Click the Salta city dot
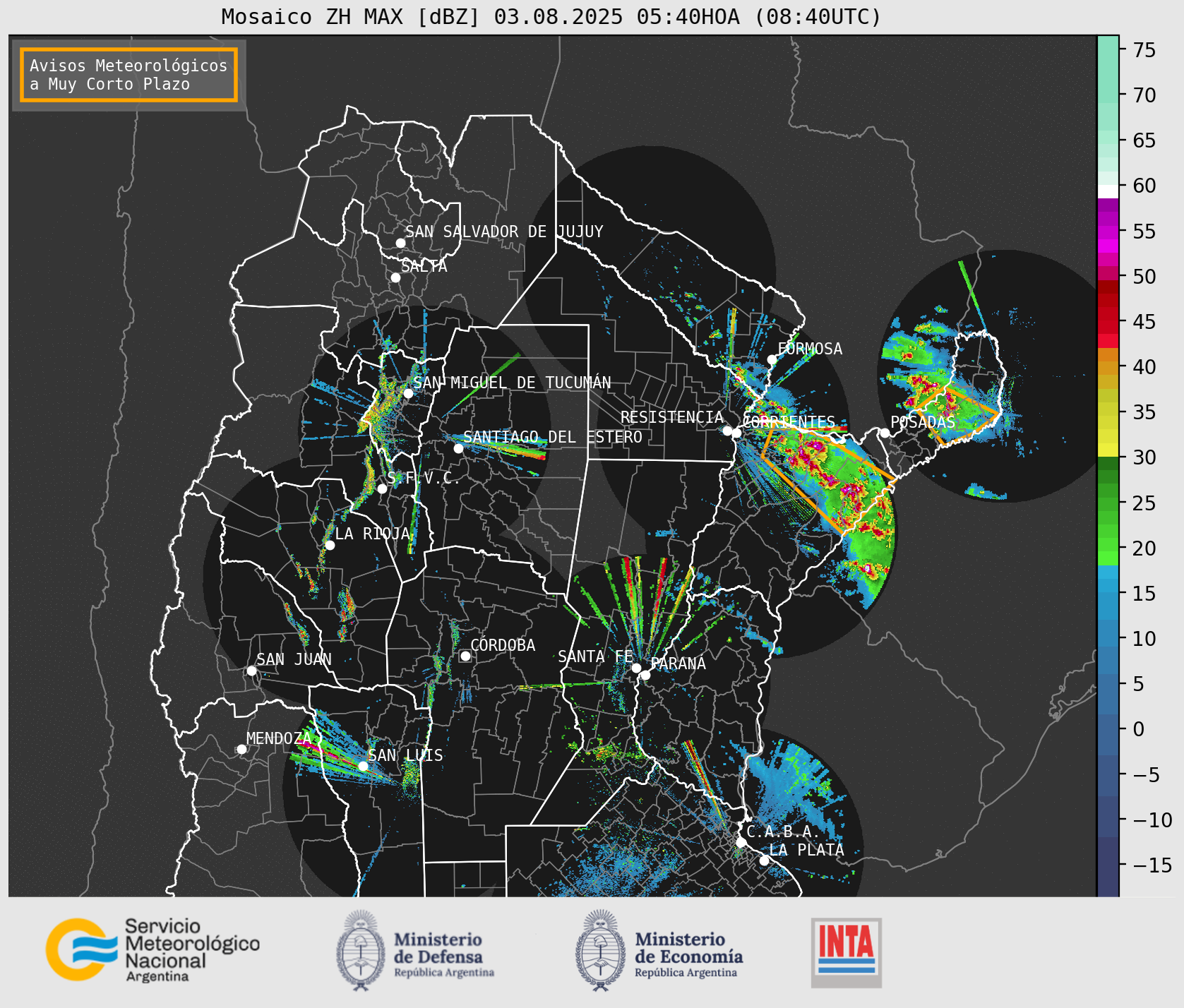The image size is (1184, 1008). point(396,277)
